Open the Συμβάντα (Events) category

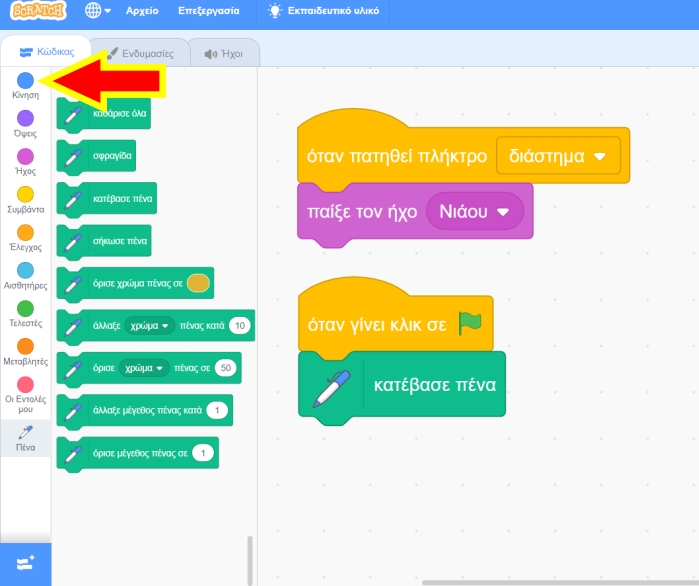[26, 199]
